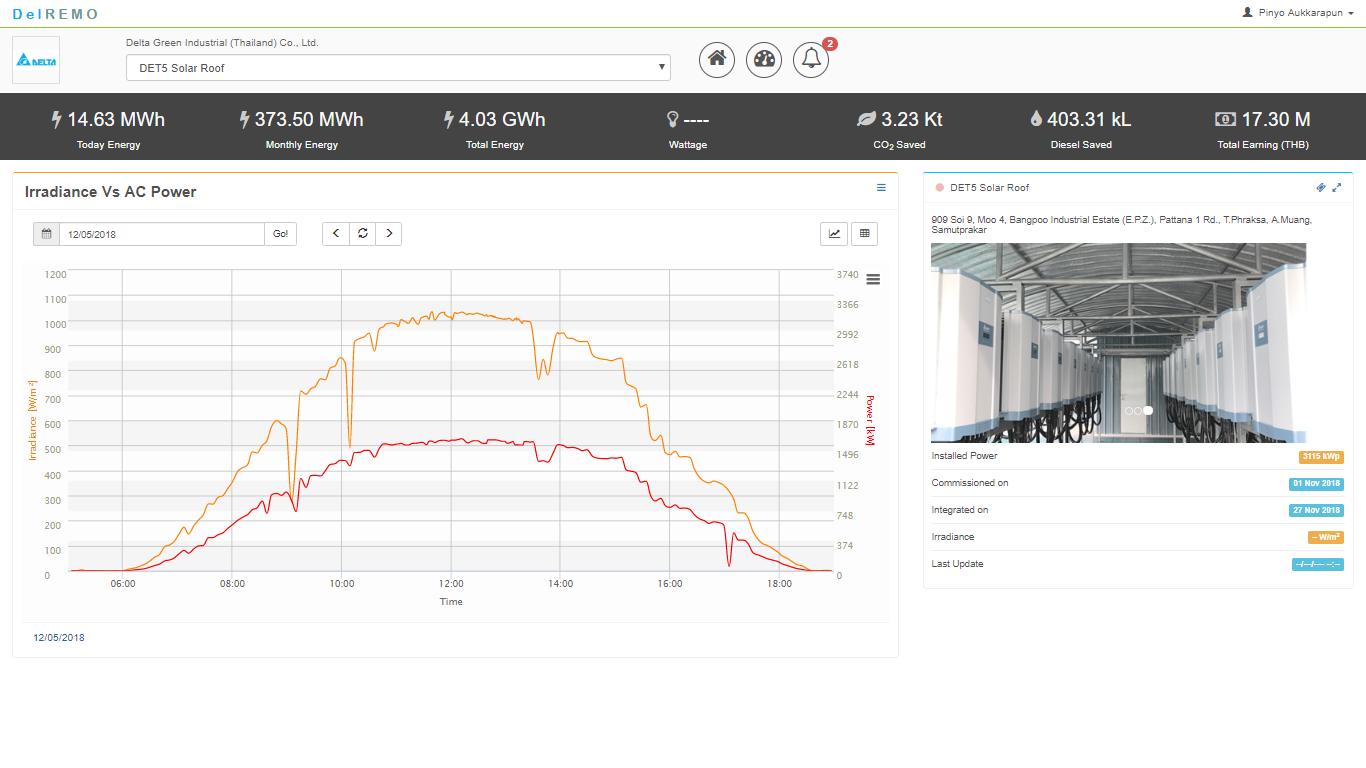Click the tag icon in site panel
Image resolution: width=1366 pixels, height=768 pixels.
(1320, 188)
